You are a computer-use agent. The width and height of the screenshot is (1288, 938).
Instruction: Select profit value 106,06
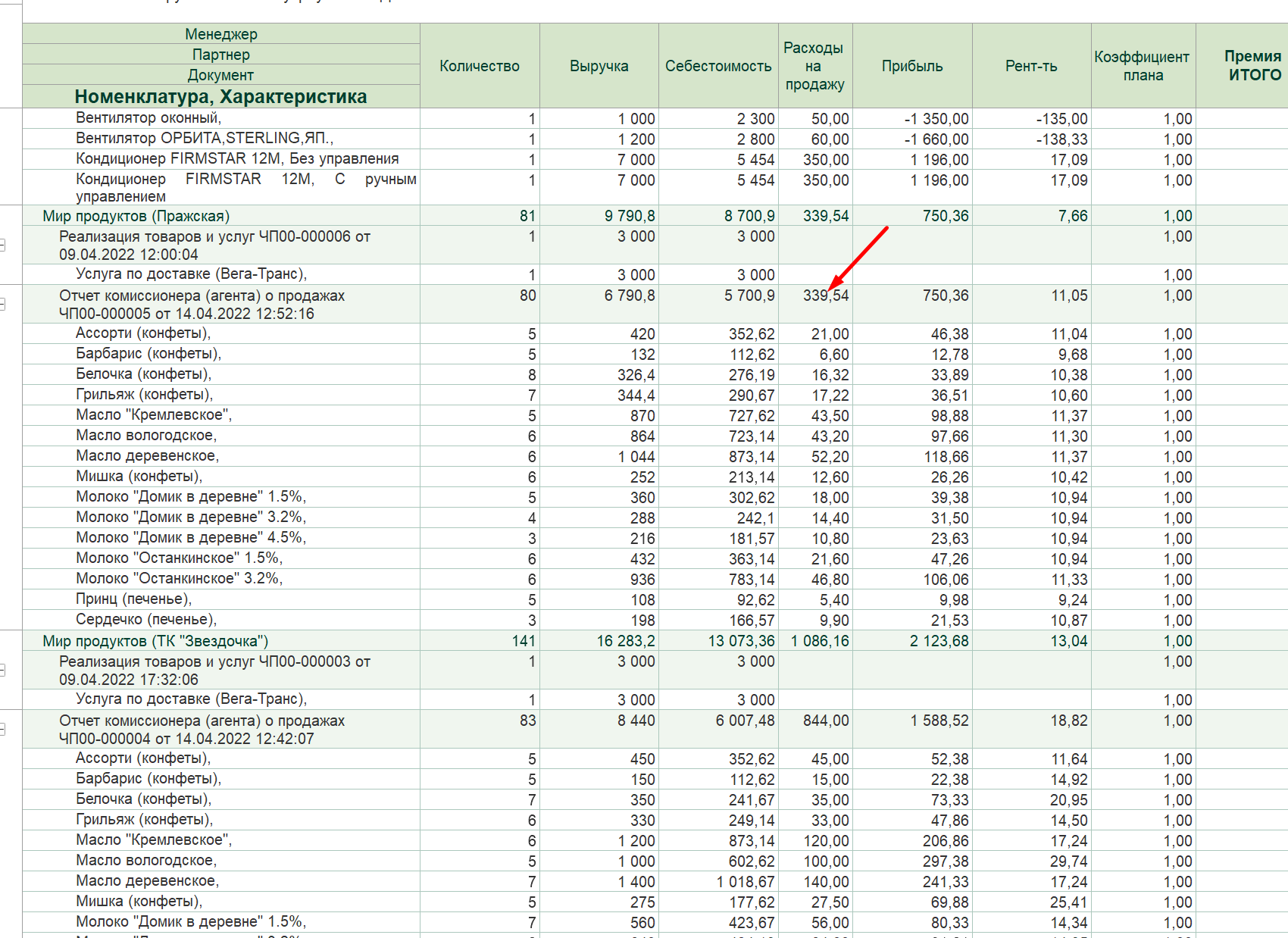(x=946, y=580)
